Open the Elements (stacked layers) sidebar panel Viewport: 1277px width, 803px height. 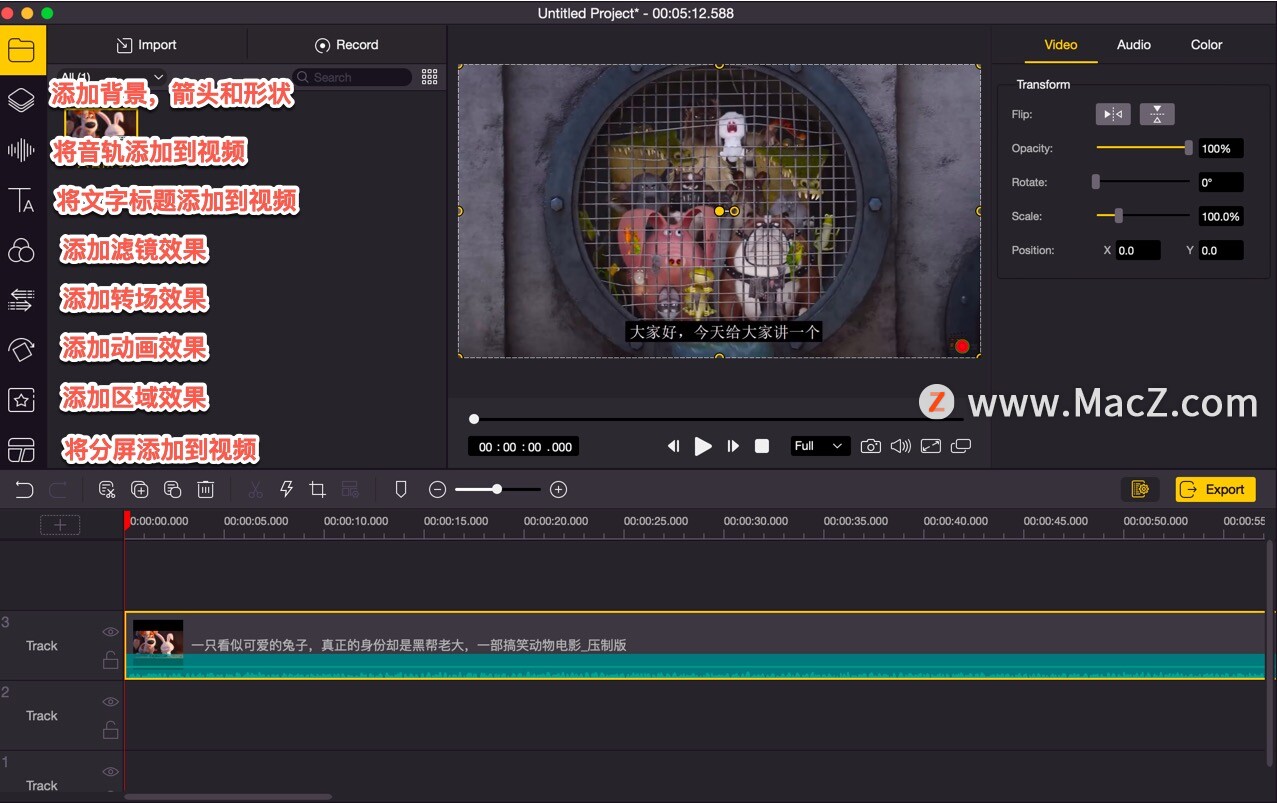click(21, 100)
